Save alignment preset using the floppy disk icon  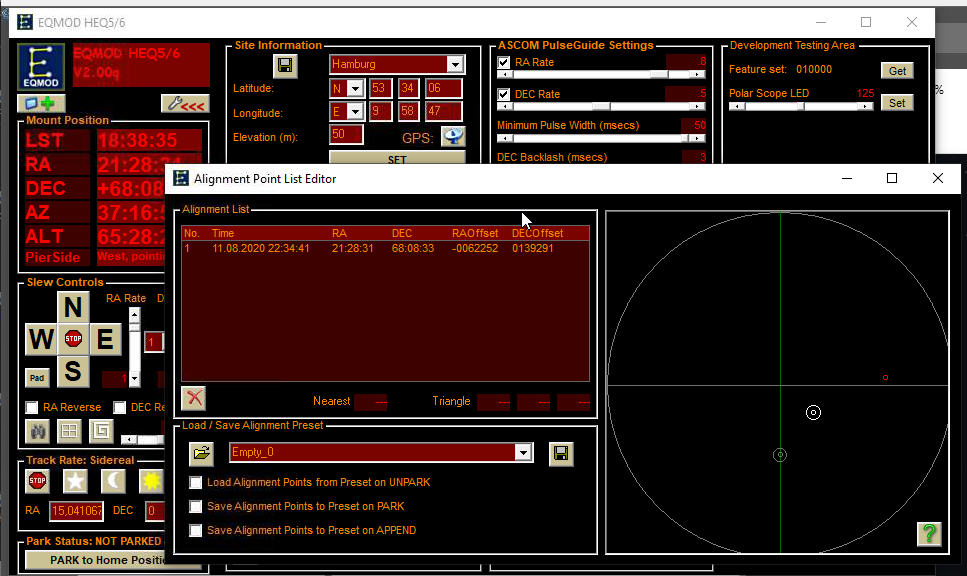pyautogui.click(x=561, y=453)
